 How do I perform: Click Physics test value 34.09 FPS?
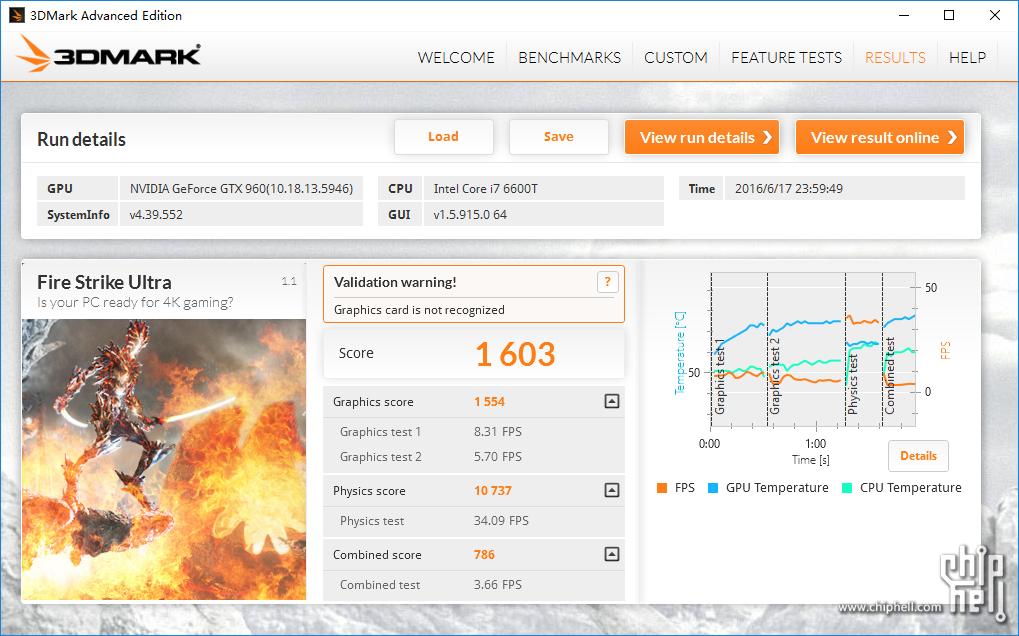pyautogui.click(x=501, y=520)
